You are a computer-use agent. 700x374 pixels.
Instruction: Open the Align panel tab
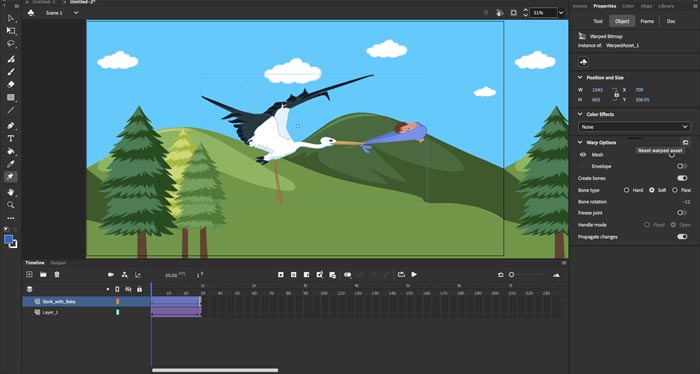(x=646, y=6)
